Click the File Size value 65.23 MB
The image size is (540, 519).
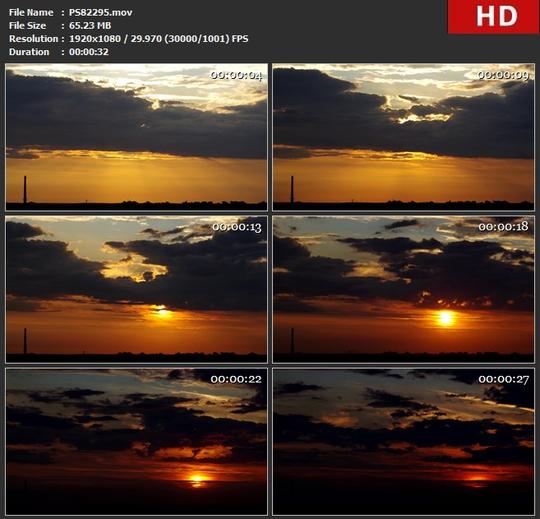[90, 25]
